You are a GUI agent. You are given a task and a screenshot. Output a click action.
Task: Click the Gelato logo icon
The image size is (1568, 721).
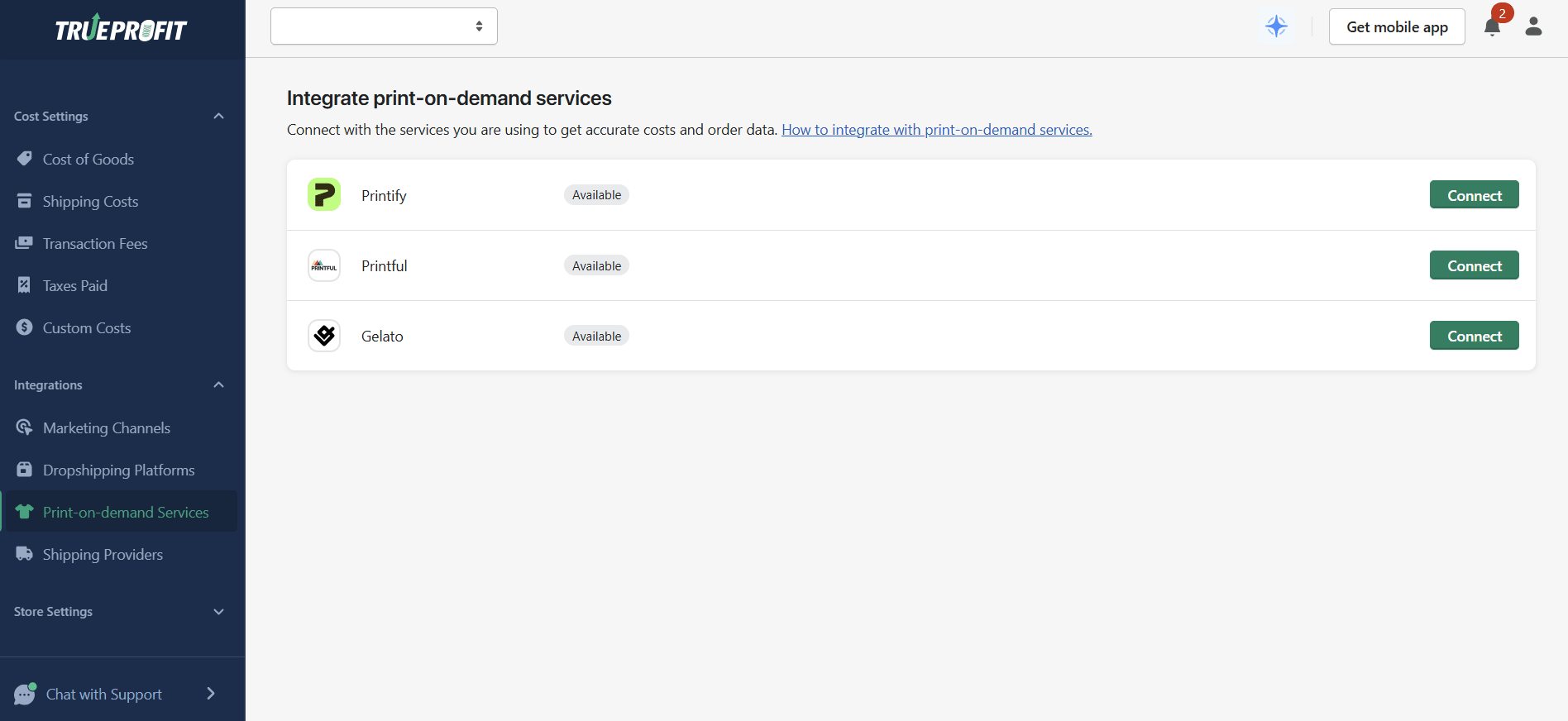(x=324, y=336)
